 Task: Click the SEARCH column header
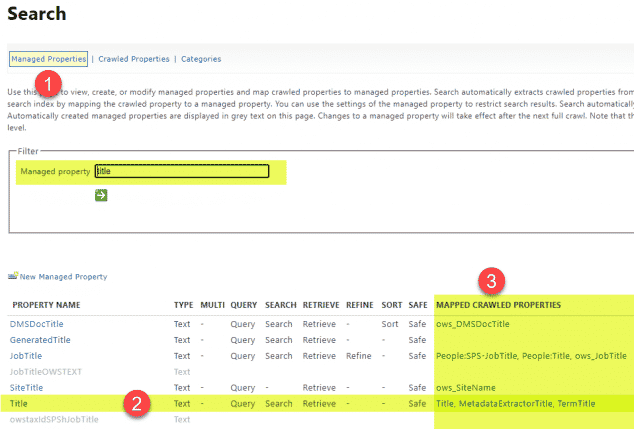point(281,305)
